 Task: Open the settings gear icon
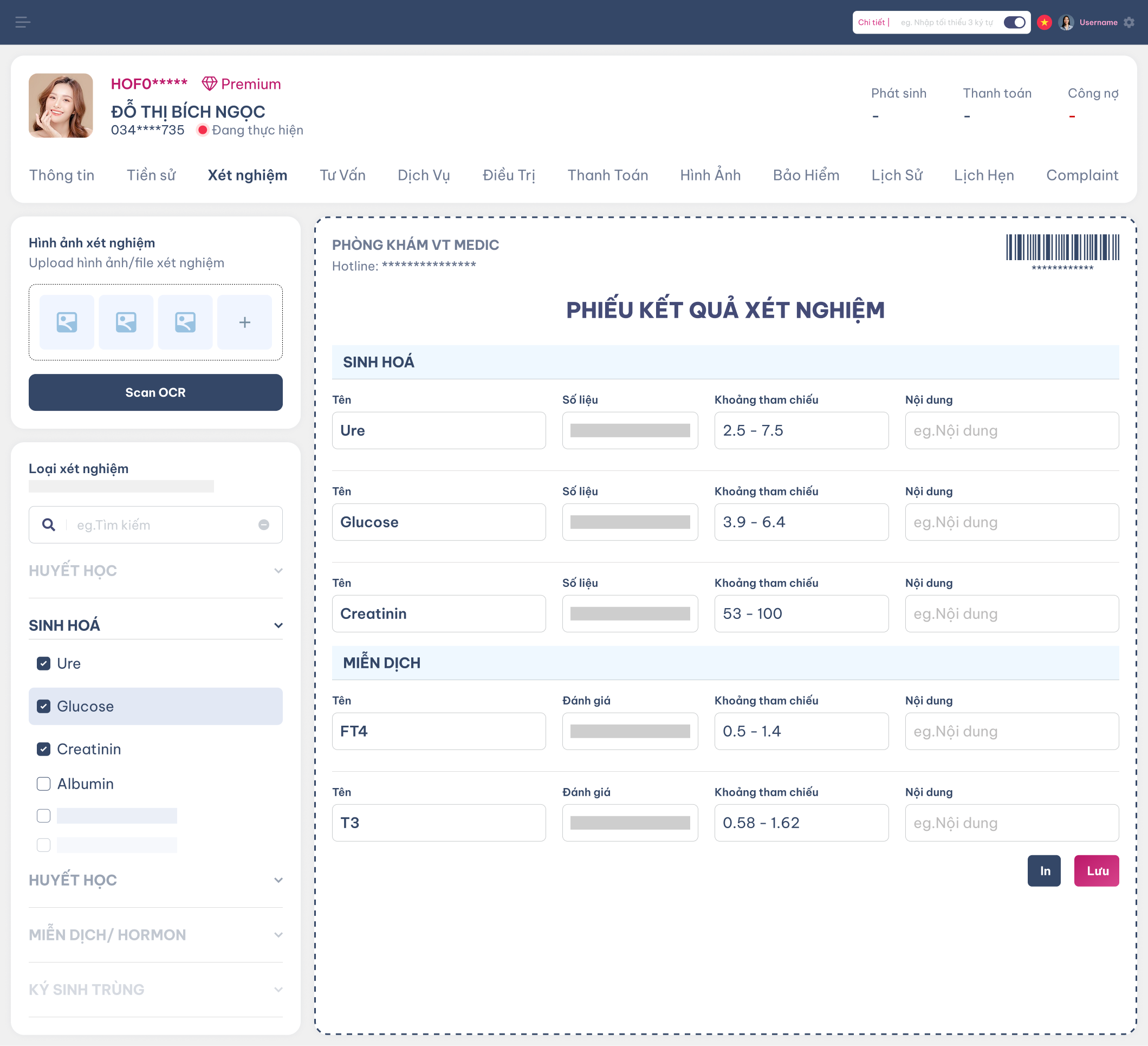coord(1128,22)
